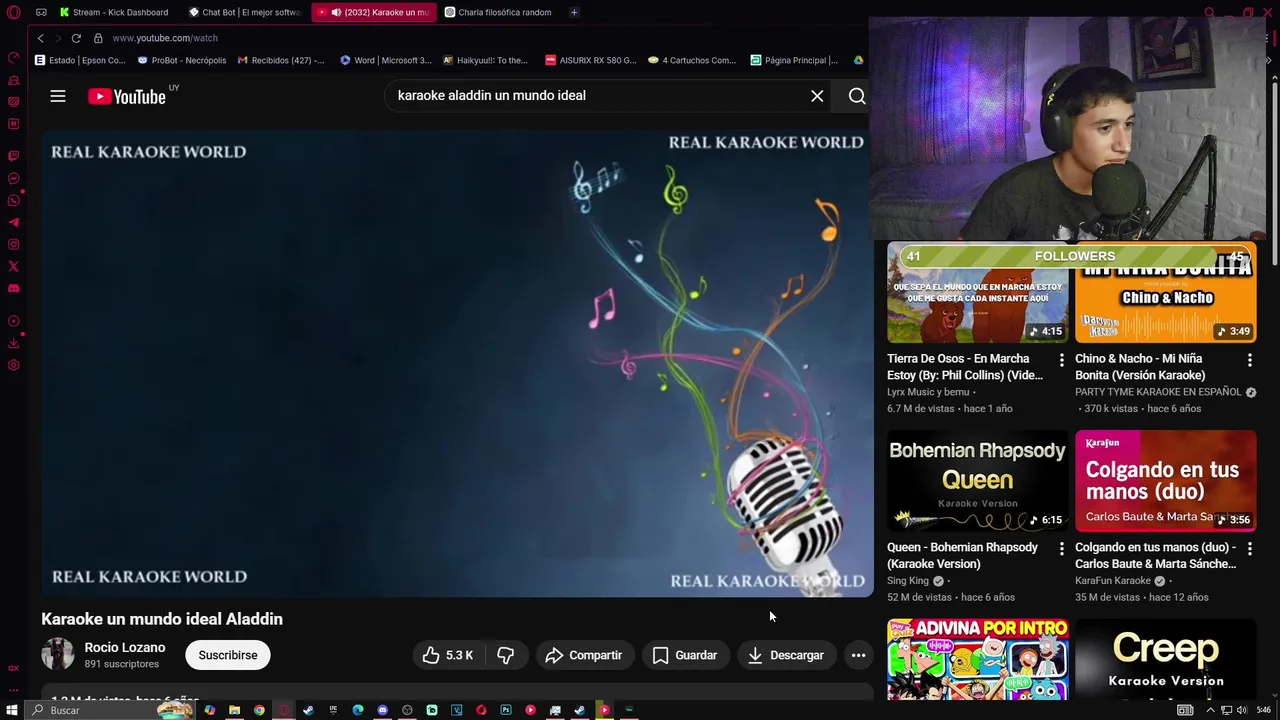Open Word Microsoft bookmark

tap(386, 60)
